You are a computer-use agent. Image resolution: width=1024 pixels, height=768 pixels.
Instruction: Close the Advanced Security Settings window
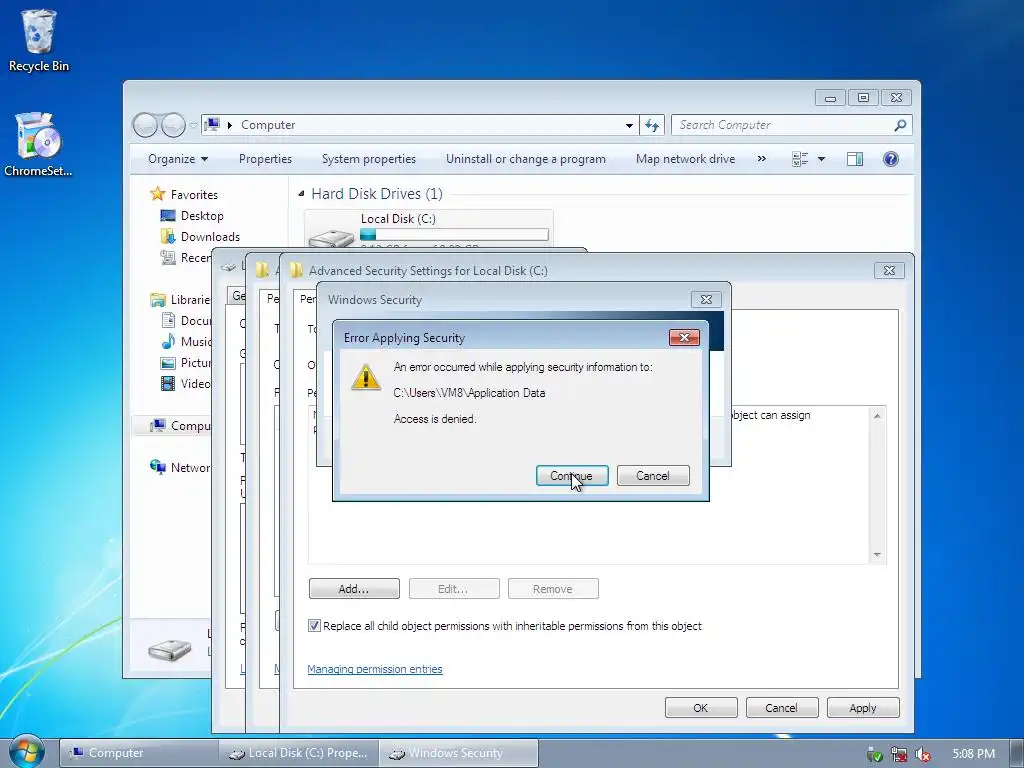click(x=889, y=270)
